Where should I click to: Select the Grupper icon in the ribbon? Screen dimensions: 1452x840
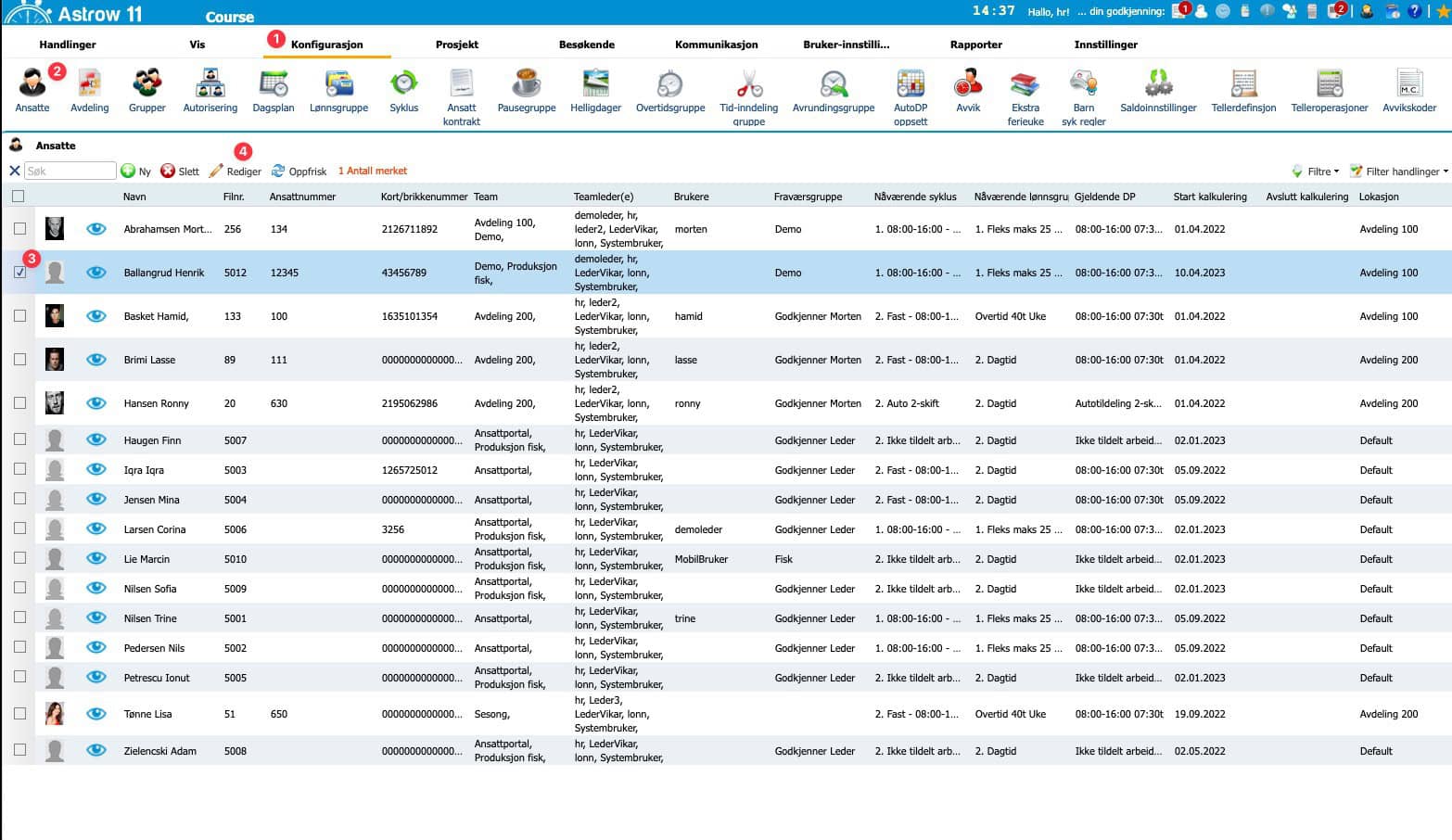146,88
